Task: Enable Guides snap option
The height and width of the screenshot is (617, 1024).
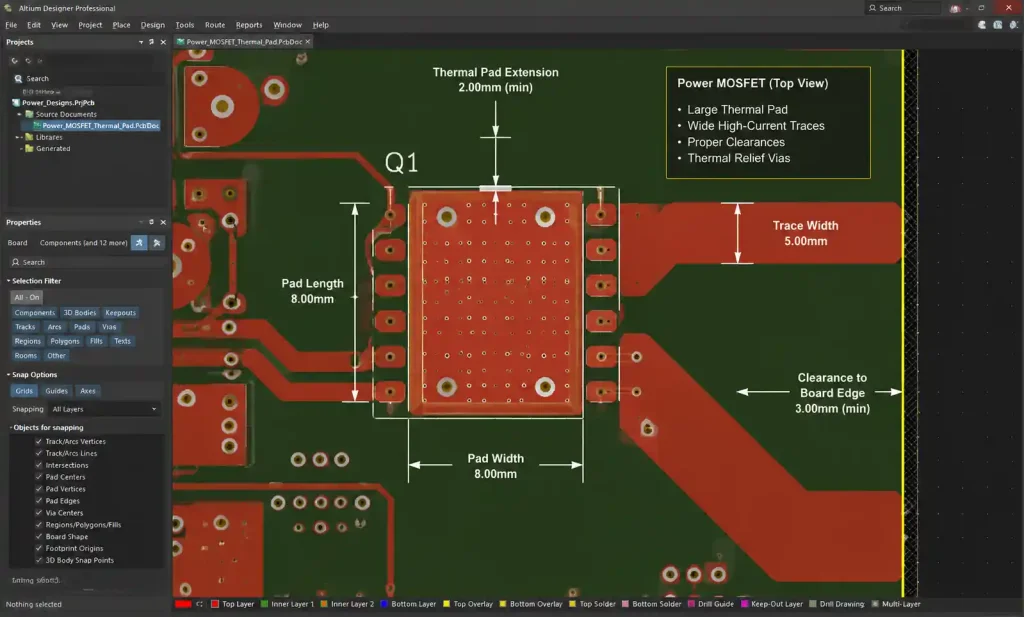Action: click(x=56, y=391)
